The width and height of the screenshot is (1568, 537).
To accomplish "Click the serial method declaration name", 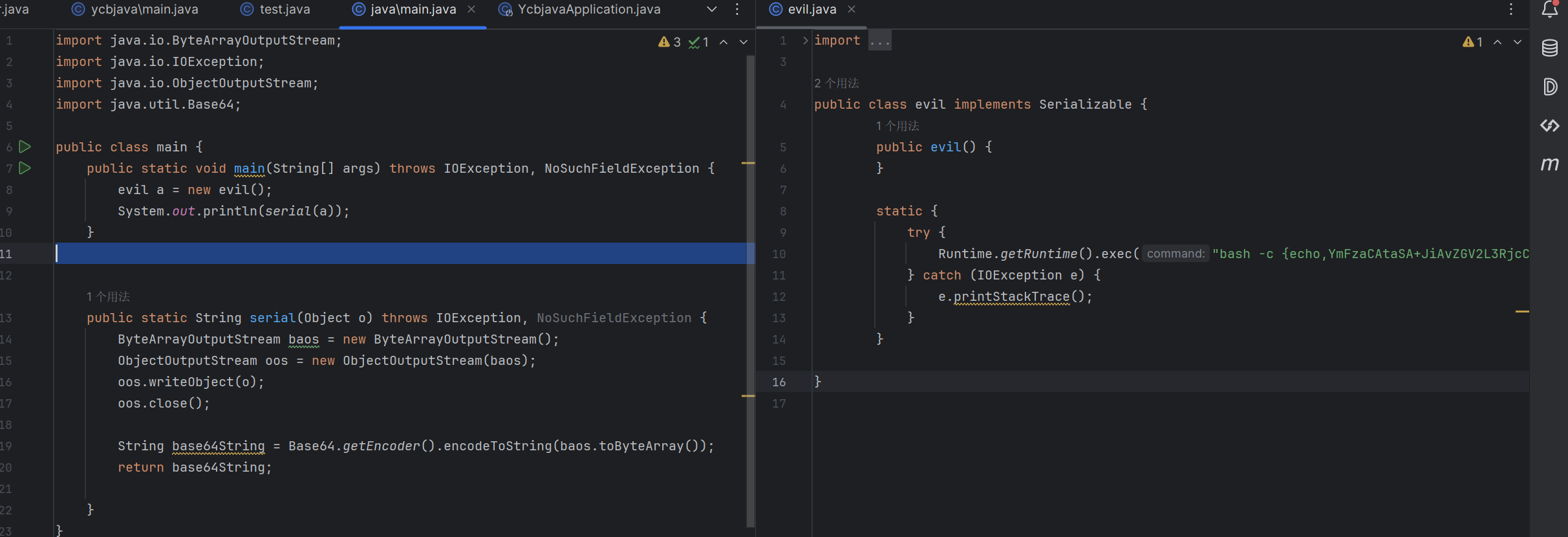I will [x=273, y=318].
